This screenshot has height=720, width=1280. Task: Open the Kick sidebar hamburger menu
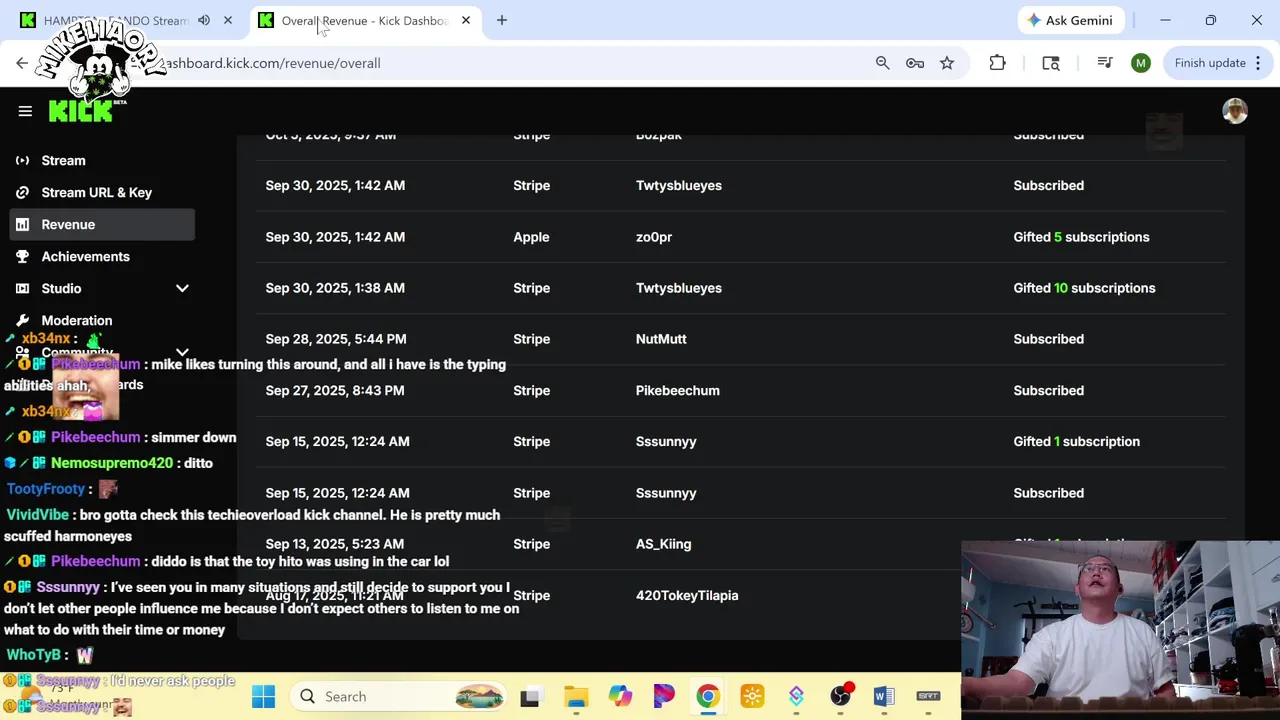(x=25, y=111)
